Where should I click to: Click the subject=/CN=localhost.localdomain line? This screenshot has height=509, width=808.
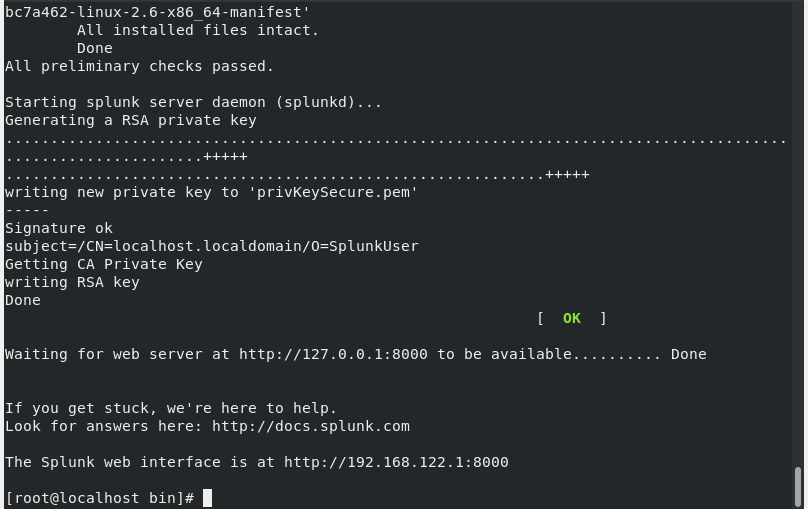coord(212,246)
